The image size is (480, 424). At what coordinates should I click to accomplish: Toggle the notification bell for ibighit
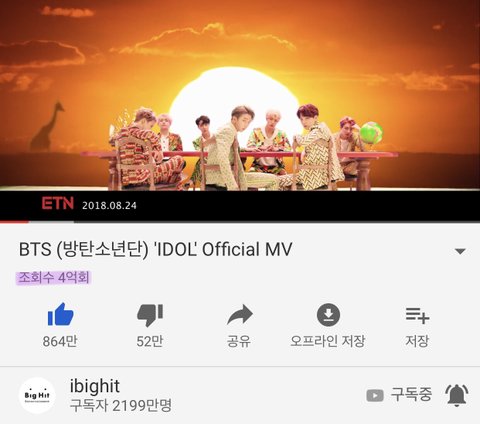(457, 395)
